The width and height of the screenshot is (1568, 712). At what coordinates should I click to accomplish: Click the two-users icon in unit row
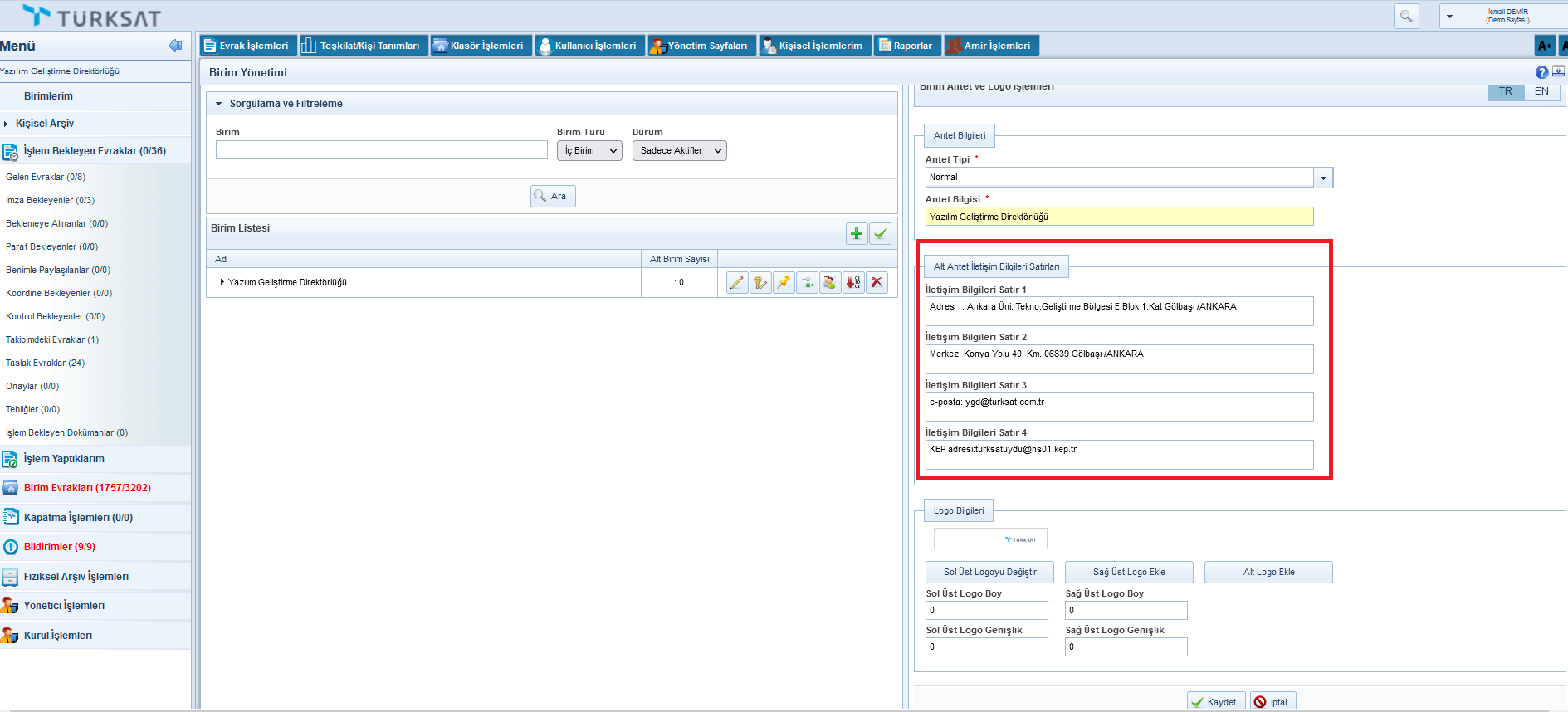coord(830,283)
